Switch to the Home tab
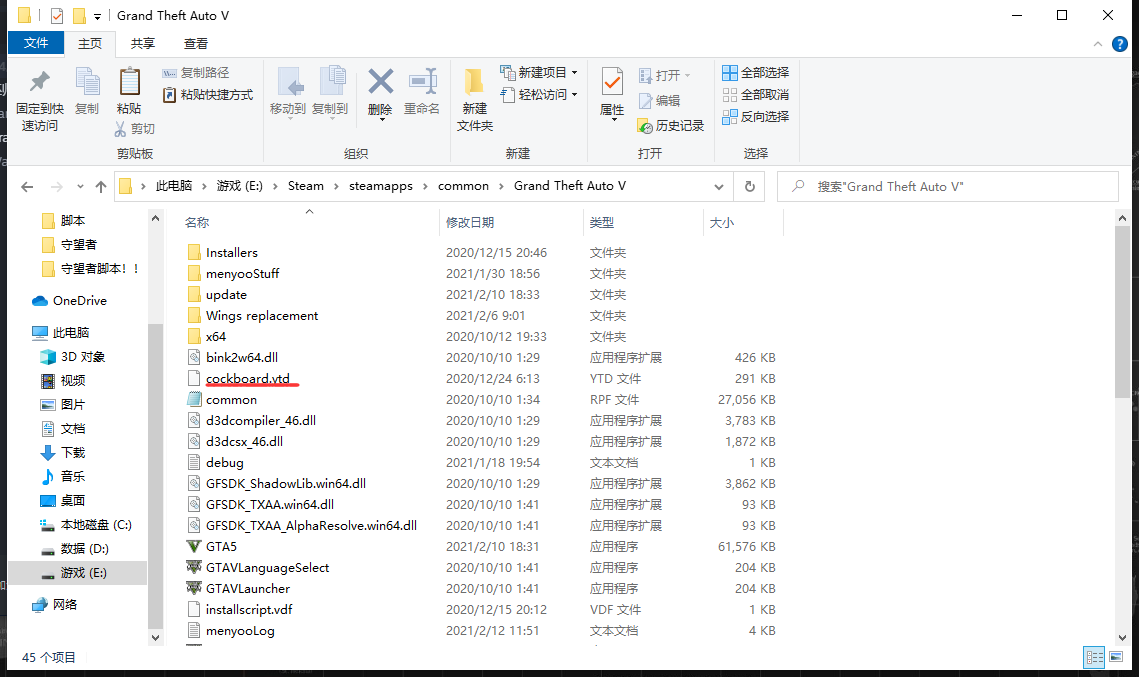 (90, 44)
